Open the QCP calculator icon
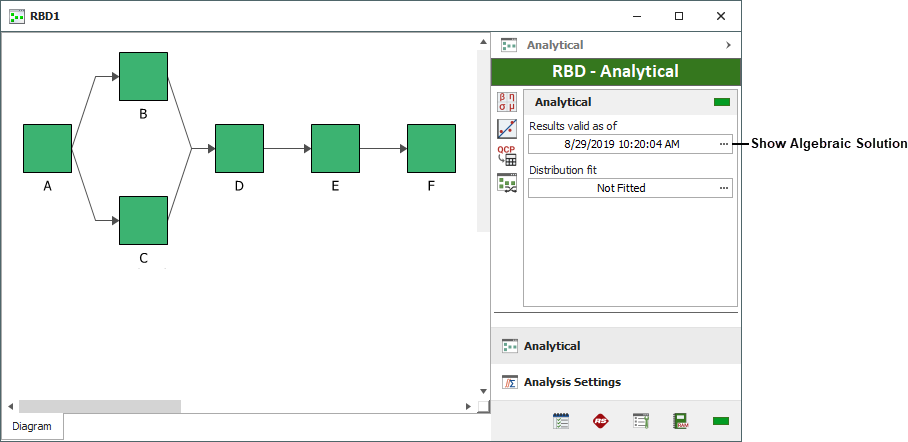Screen dimensions: 908x442 tap(507, 155)
